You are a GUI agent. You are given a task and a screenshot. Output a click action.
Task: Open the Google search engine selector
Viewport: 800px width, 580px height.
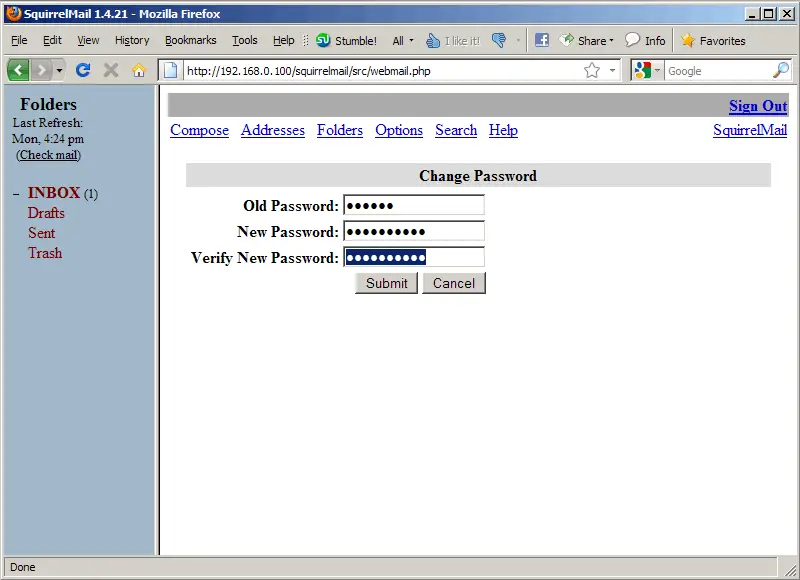[x=647, y=70]
